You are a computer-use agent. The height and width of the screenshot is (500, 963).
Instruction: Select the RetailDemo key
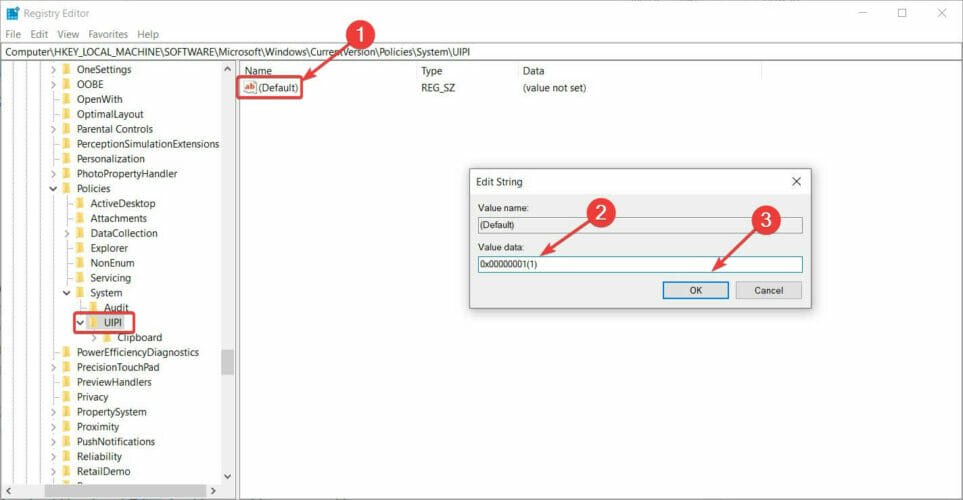pos(103,471)
